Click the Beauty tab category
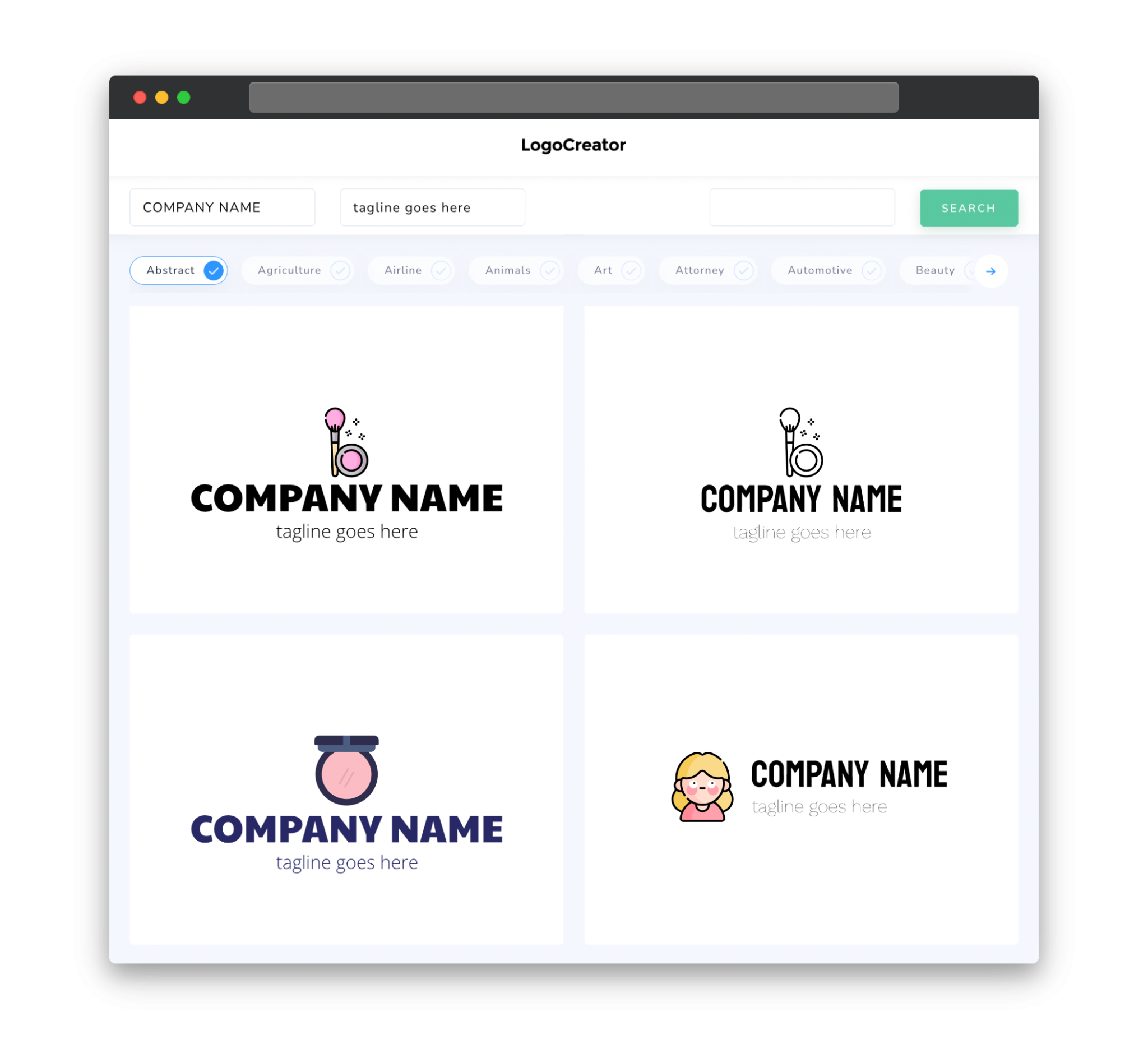 pos(936,270)
